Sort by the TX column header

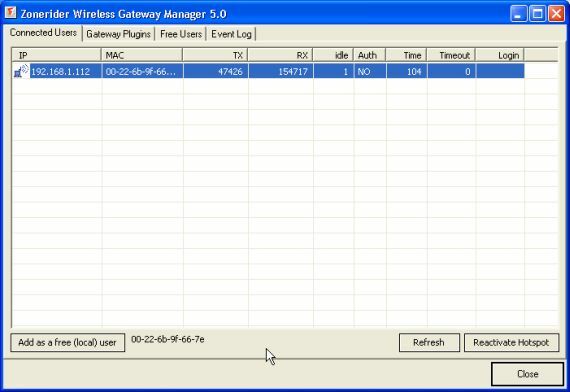(215, 55)
